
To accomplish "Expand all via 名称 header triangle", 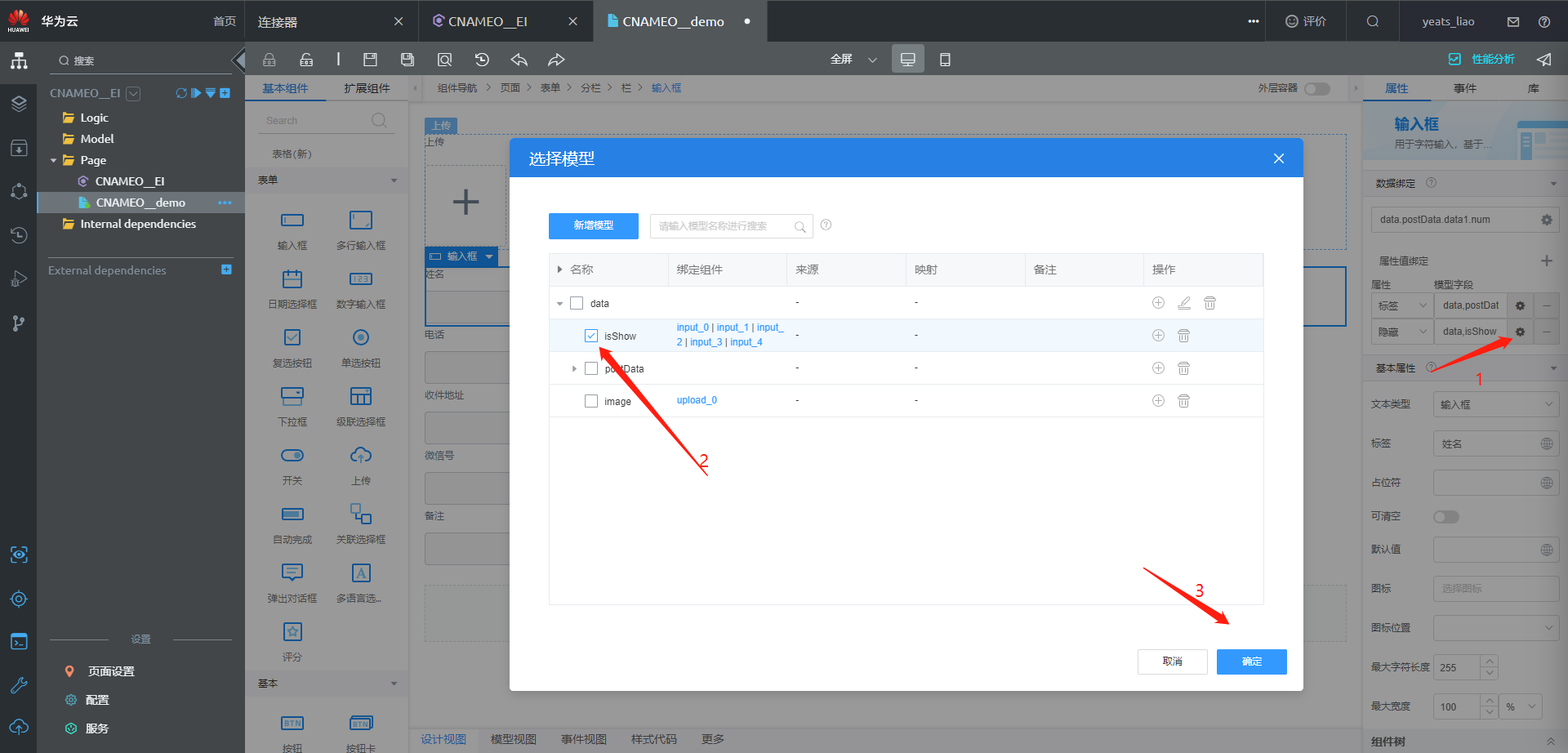I will click(559, 270).
